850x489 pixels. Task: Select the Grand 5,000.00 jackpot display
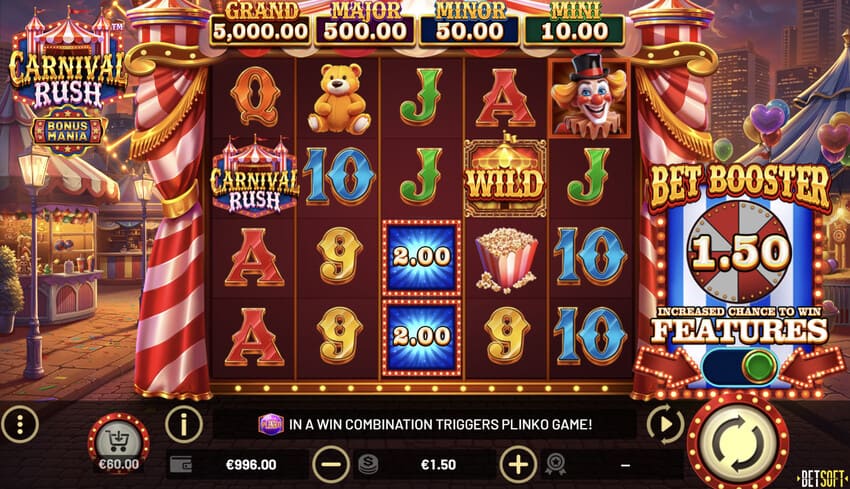click(x=260, y=25)
